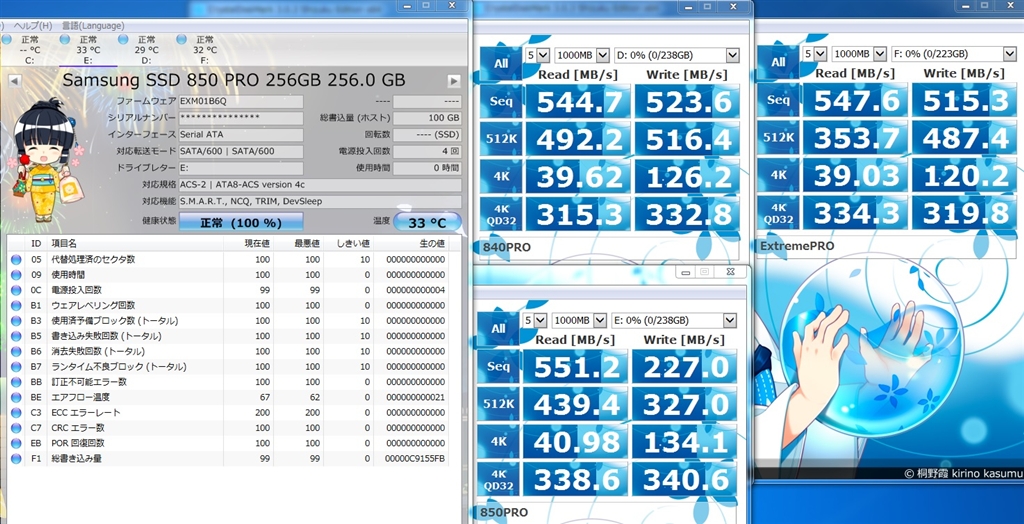
Task: Run 512K test in the 840PRO window
Action: [x=500, y=139]
